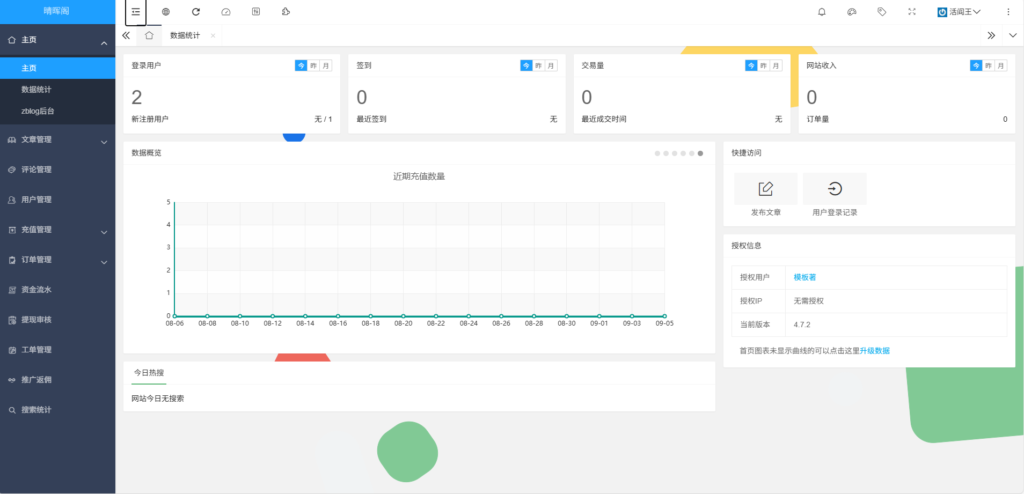The image size is (1024, 494).
Task: Select the 今日热搜 tab
Action: tap(149, 372)
